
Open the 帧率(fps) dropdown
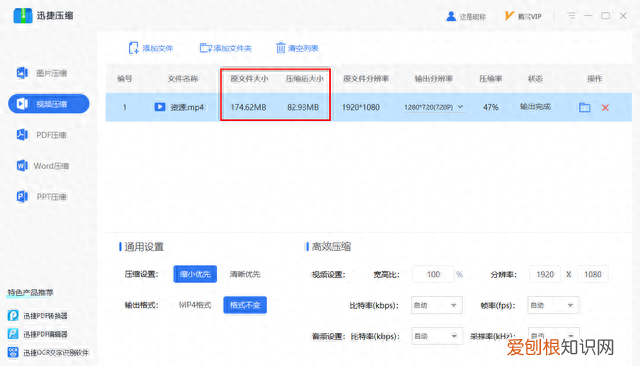click(x=553, y=305)
